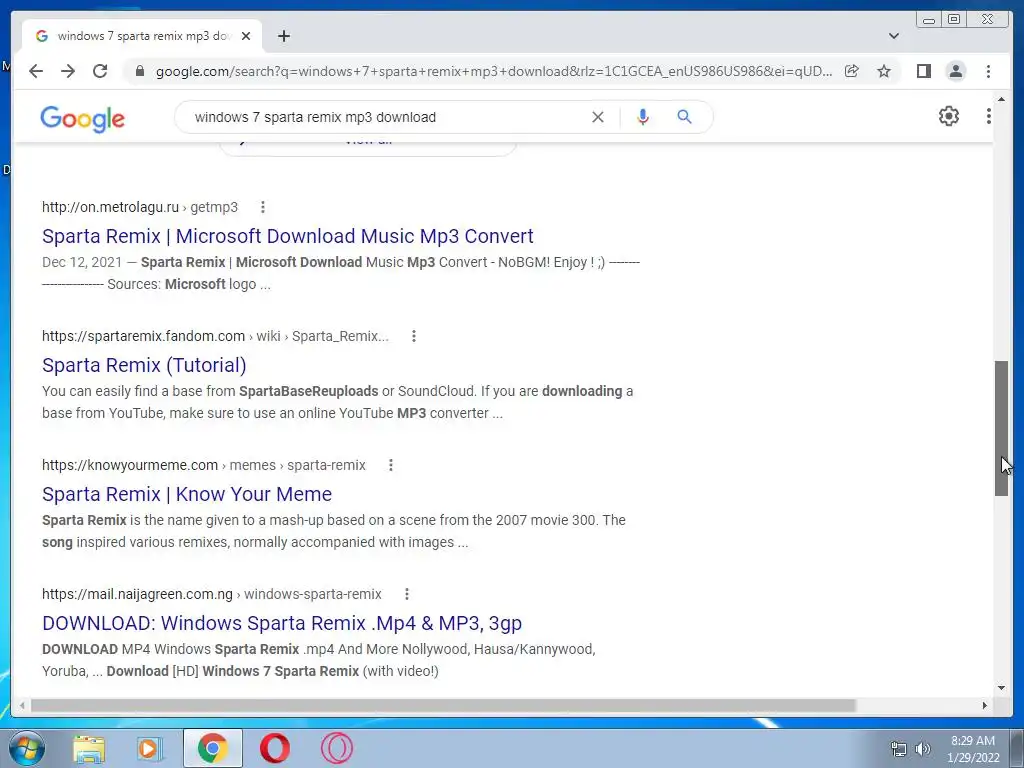Click horizontal scroll right arrow

[x=985, y=705]
